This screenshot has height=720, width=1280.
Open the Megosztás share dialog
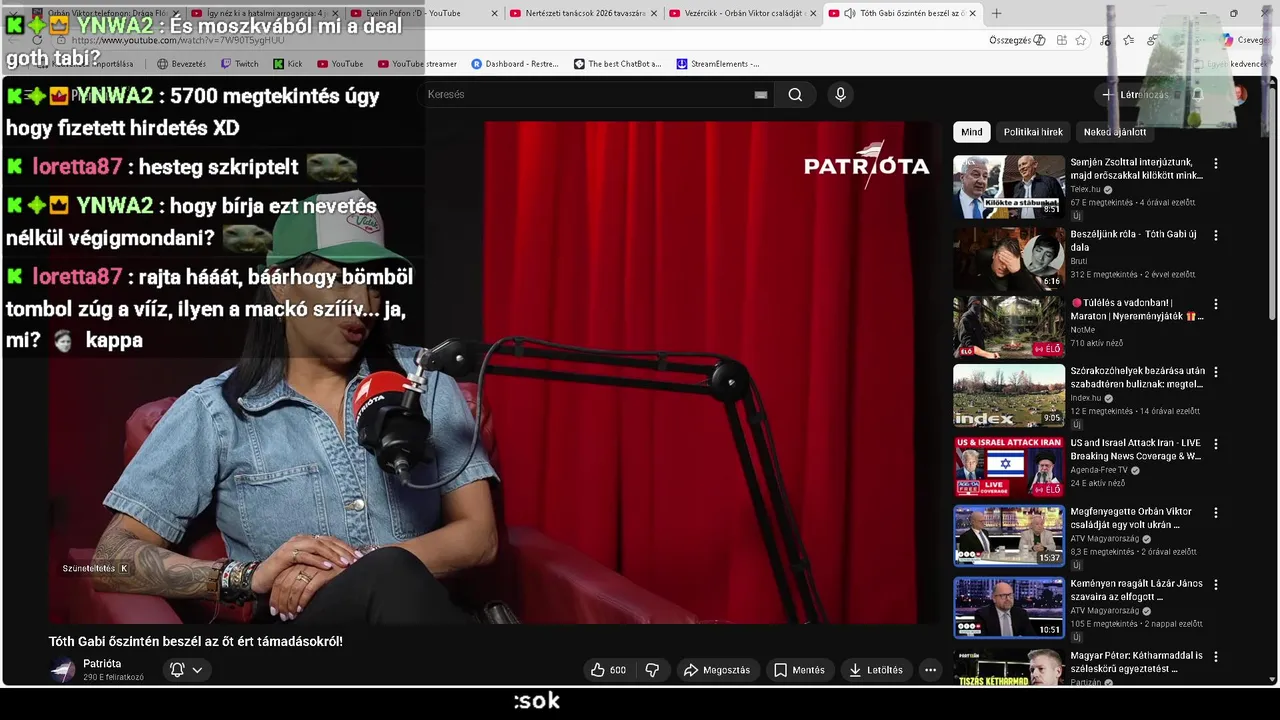717,670
